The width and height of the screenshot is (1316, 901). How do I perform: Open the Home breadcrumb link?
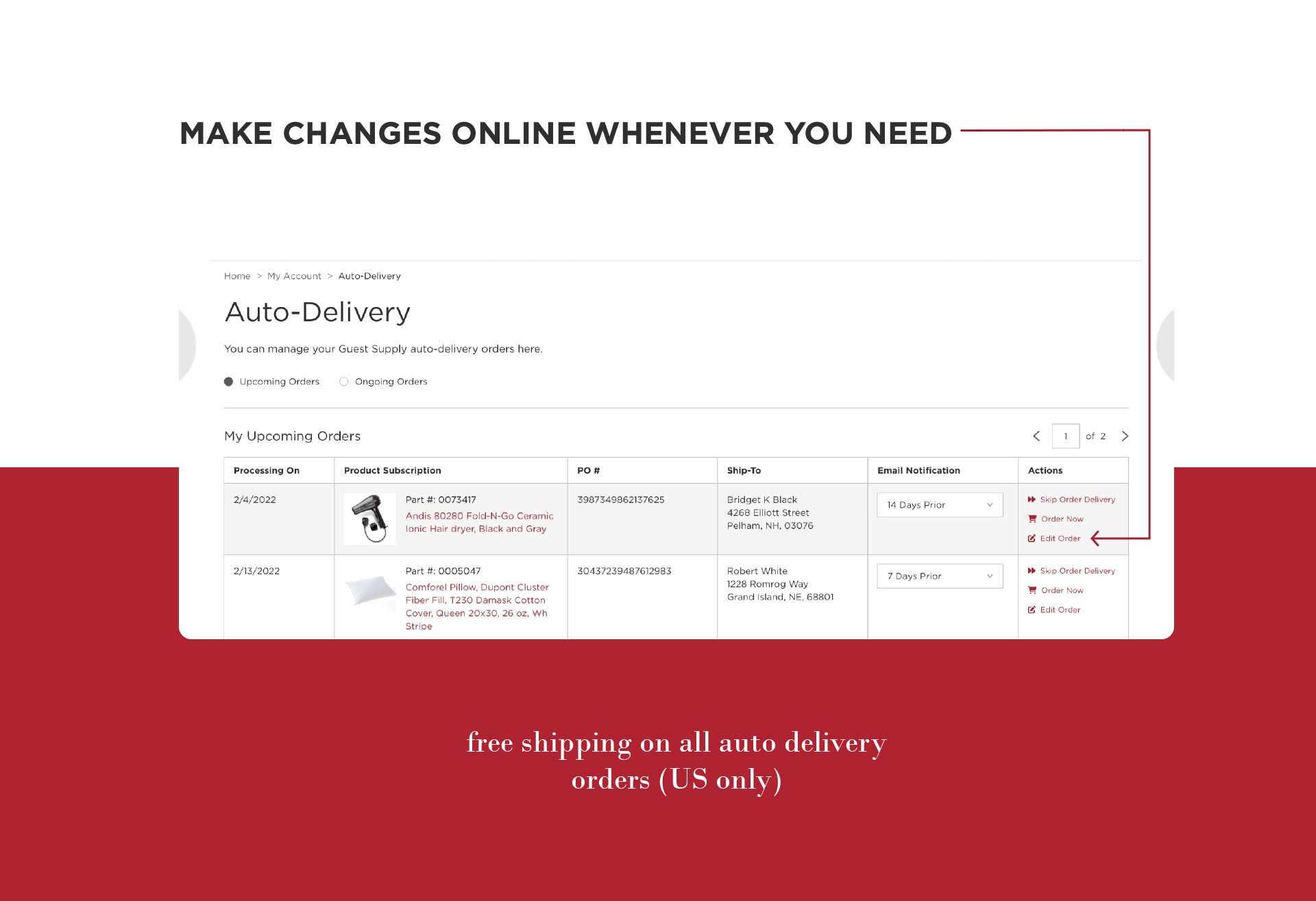point(237,275)
